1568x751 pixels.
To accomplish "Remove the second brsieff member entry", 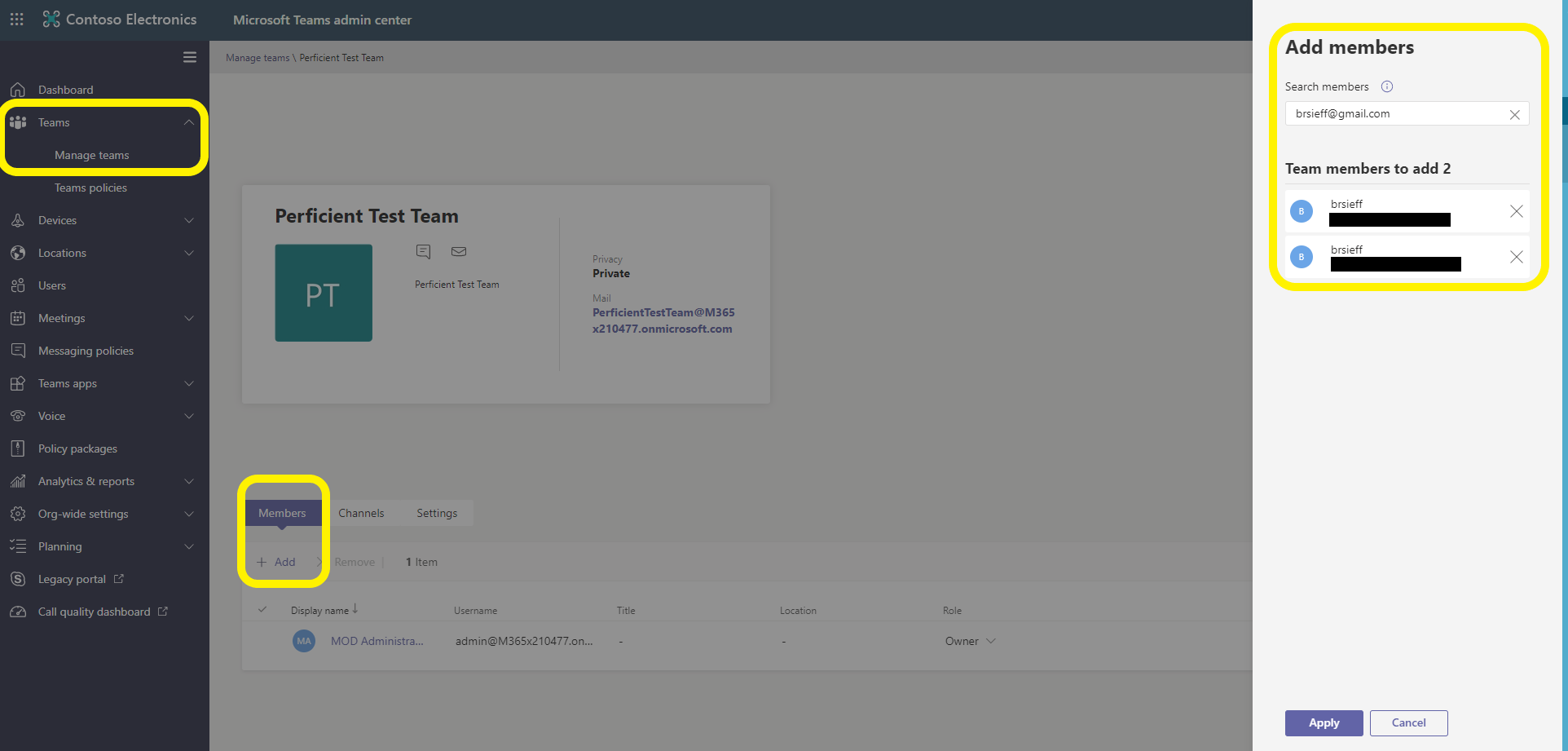I will point(1516,257).
